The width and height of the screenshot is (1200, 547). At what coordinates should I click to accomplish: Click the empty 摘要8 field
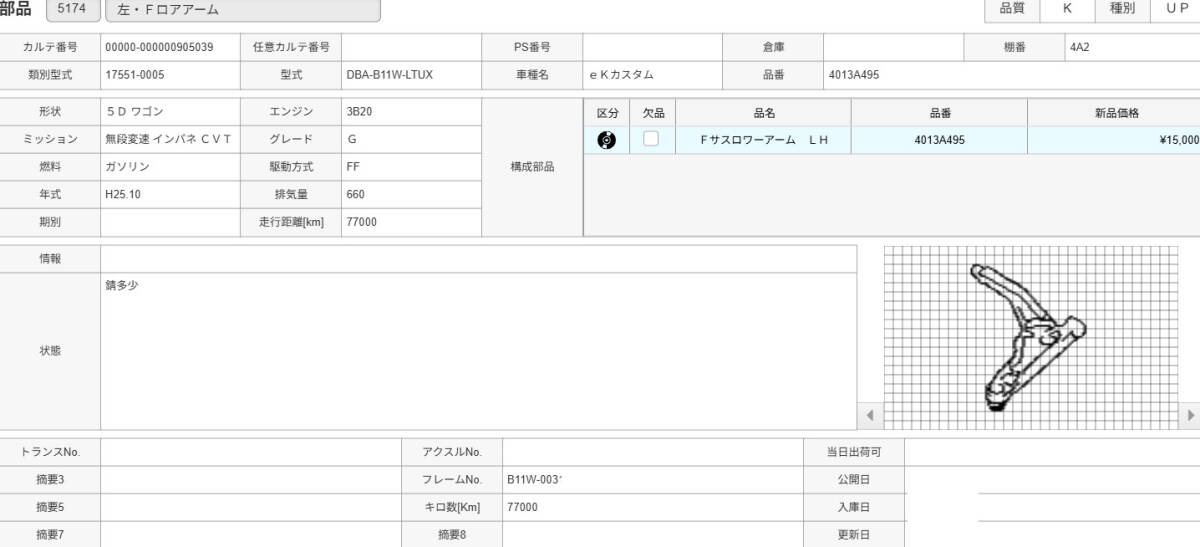point(653,535)
